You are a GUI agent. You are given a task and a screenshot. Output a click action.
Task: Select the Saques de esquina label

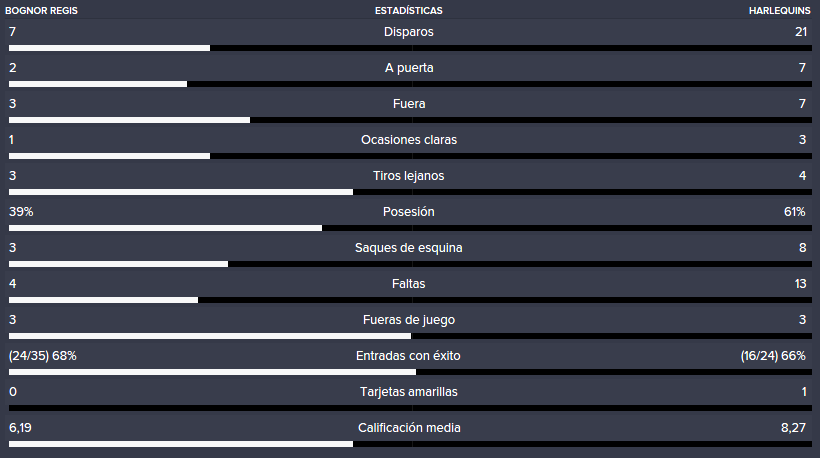[x=408, y=248]
